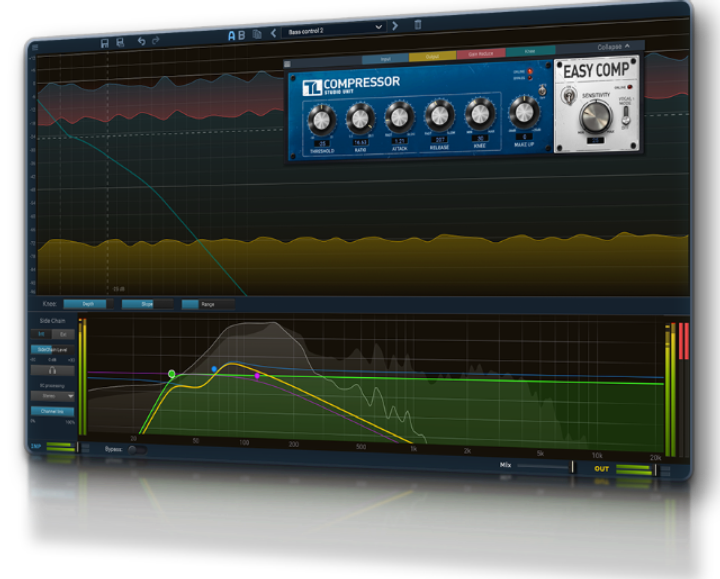Click the Knee Range slider
Screen dimensions: 720x579
click(208, 304)
